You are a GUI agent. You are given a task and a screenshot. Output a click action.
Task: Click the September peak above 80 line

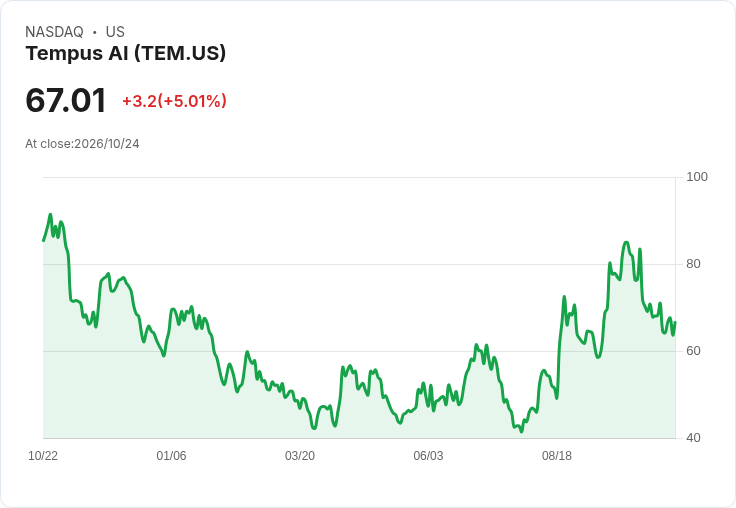(626, 243)
